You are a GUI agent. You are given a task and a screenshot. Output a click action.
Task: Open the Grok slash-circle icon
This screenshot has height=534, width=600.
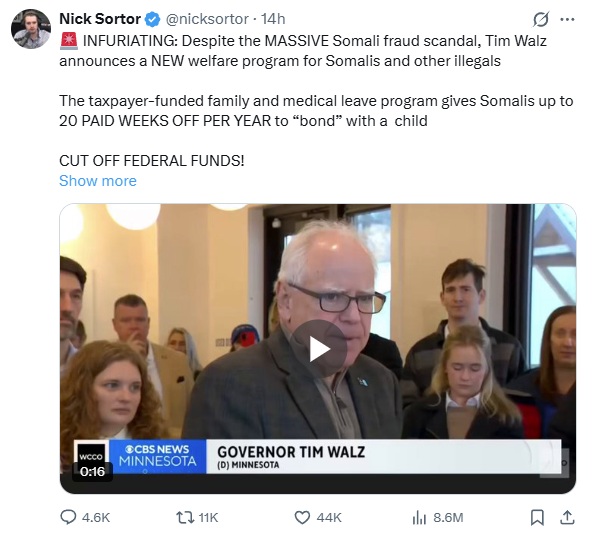(541, 19)
